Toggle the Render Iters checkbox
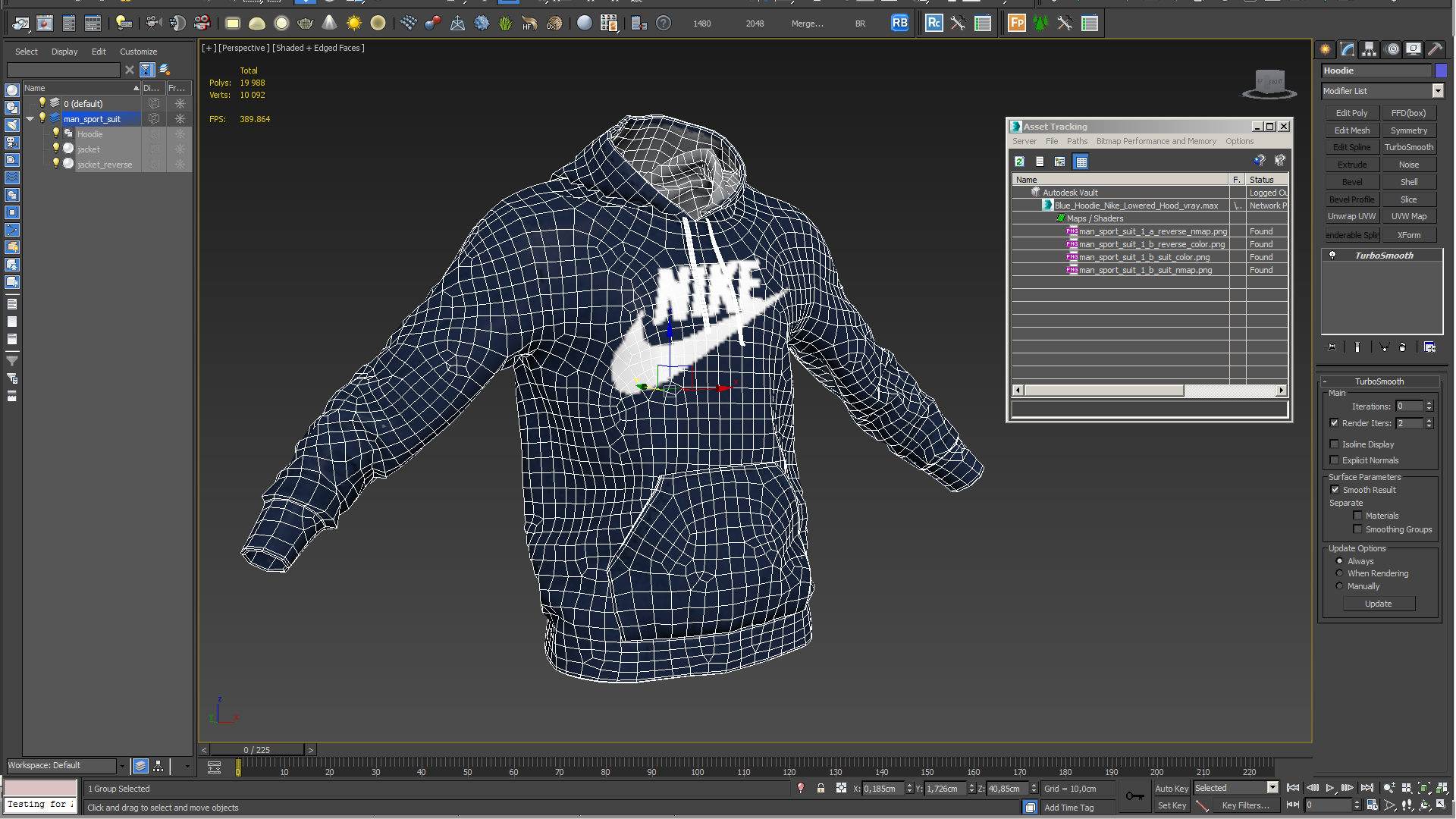The image size is (1456, 819). click(x=1334, y=423)
